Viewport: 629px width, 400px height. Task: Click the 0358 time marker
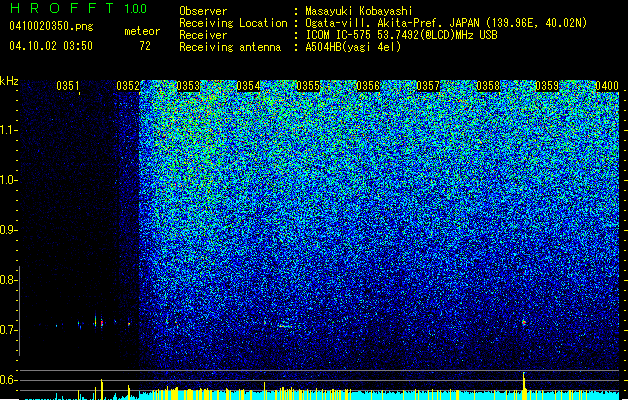click(488, 86)
